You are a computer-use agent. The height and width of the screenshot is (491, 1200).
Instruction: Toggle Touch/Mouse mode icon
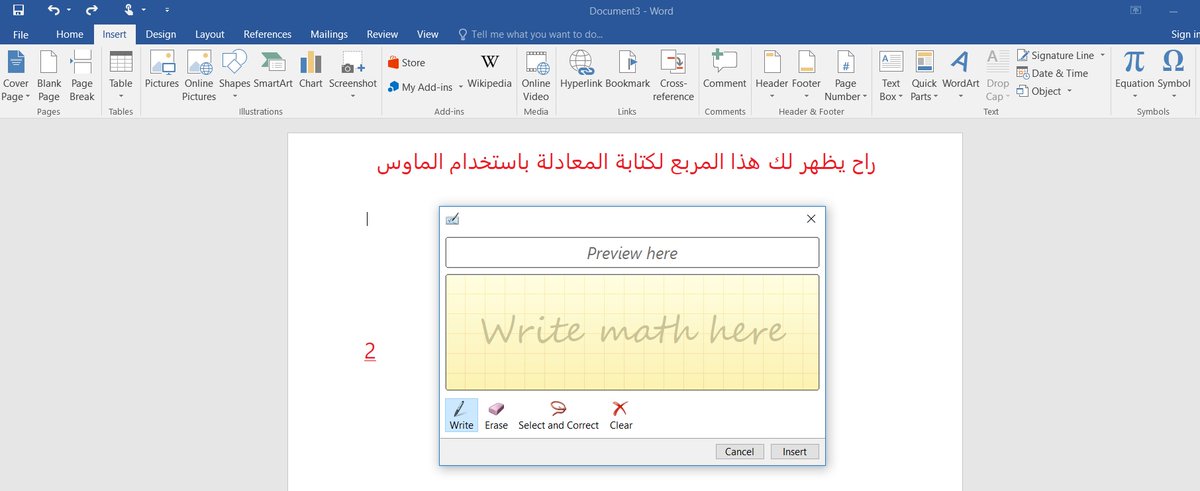129,10
